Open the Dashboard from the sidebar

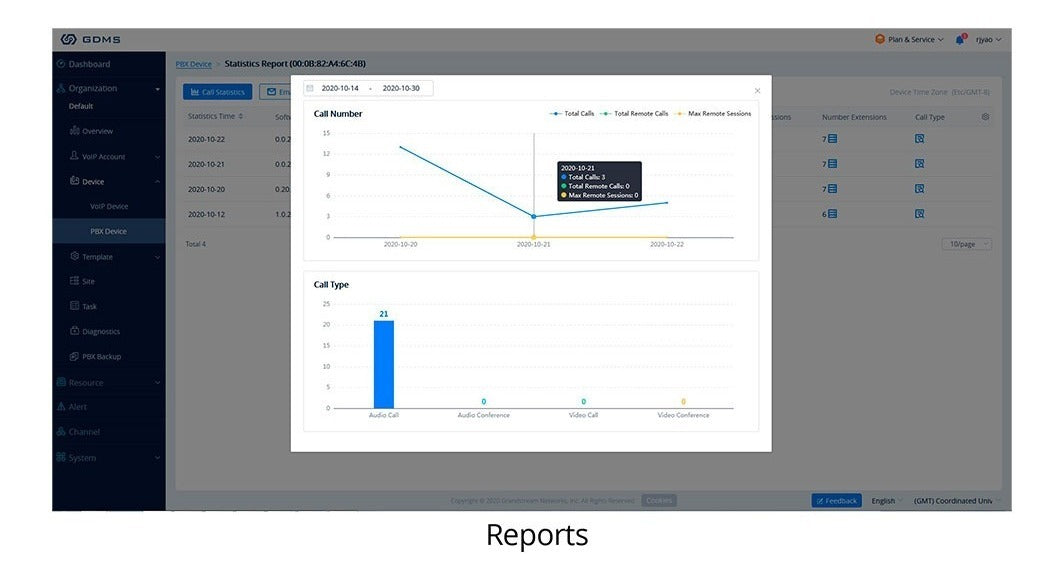click(x=89, y=63)
